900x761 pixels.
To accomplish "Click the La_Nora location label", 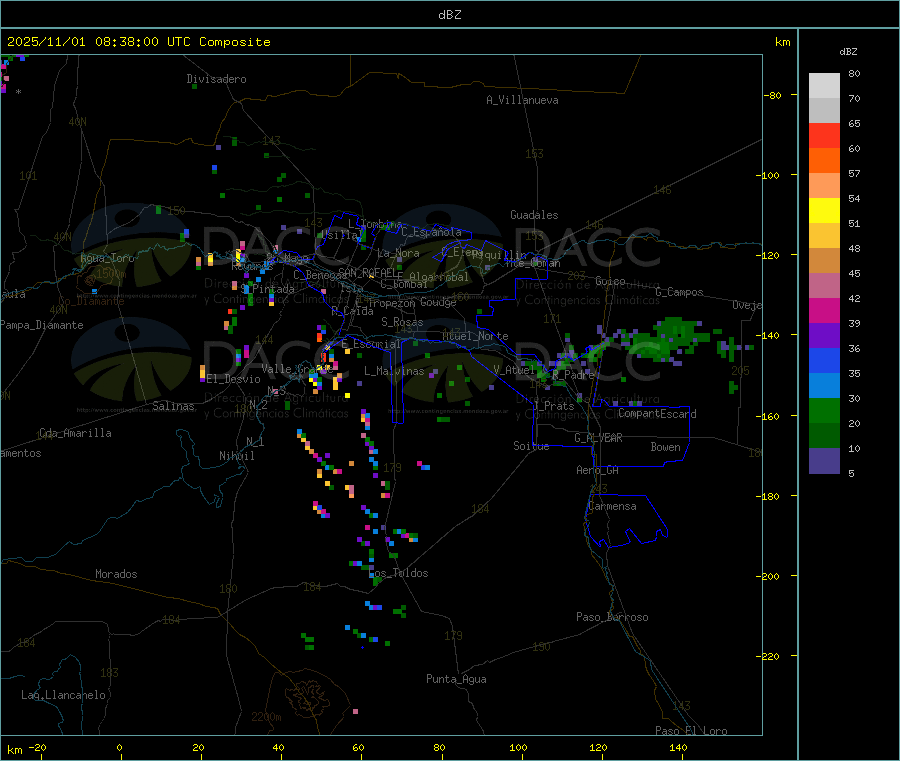I will (x=398, y=253).
